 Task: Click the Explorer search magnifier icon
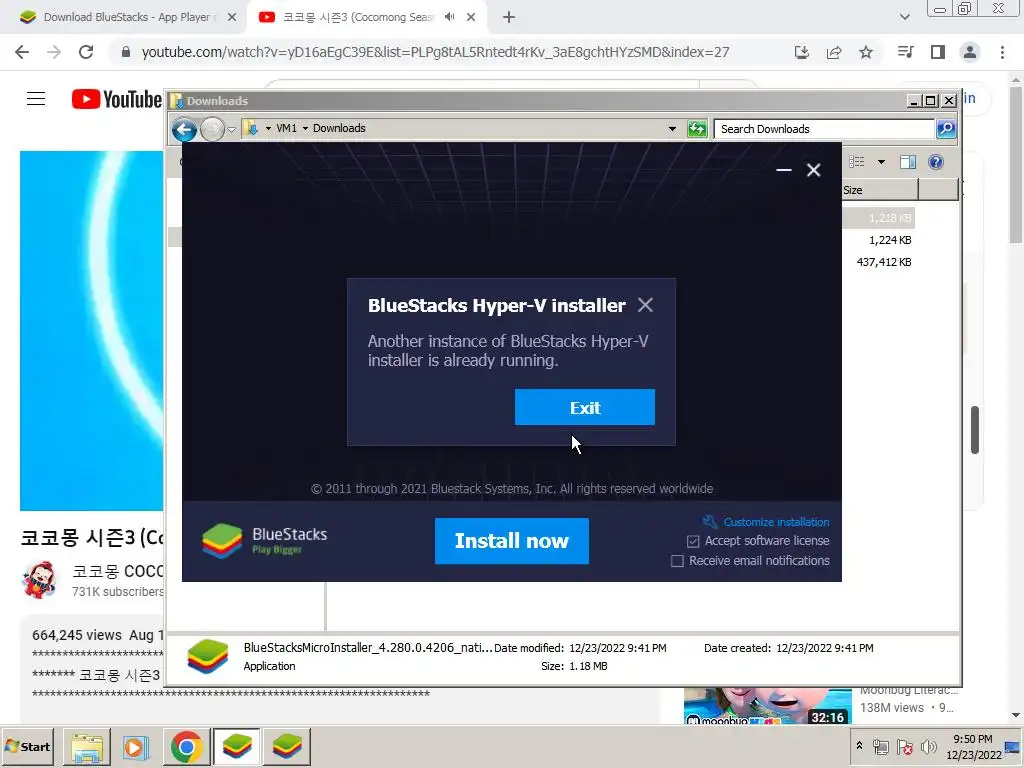point(946,129)
